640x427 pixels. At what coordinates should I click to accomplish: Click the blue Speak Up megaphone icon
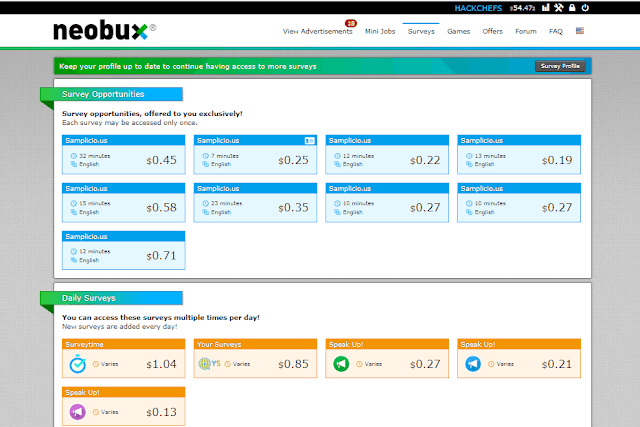[473, 364]
